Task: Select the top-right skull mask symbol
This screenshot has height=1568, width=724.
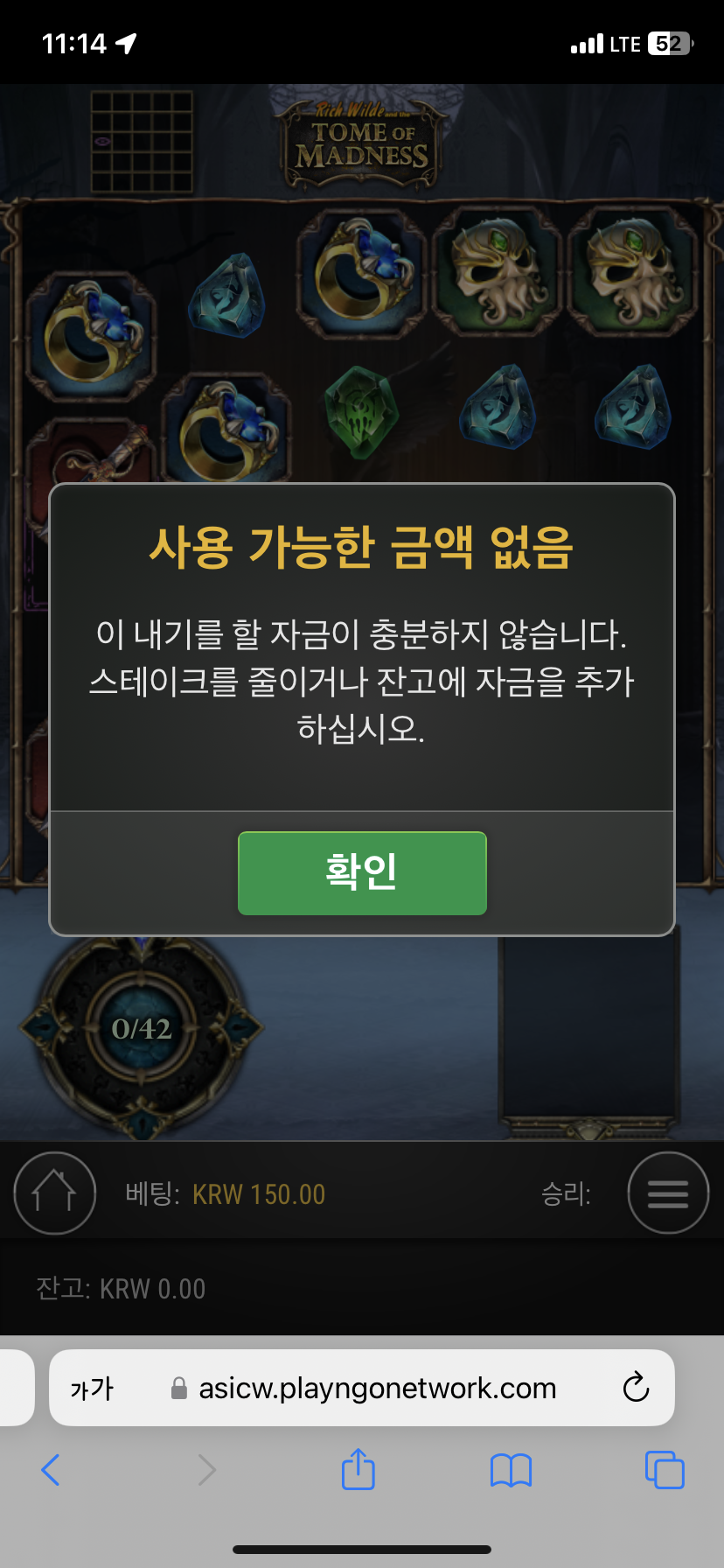Action: pyautogui.click(x=633, y=270)
